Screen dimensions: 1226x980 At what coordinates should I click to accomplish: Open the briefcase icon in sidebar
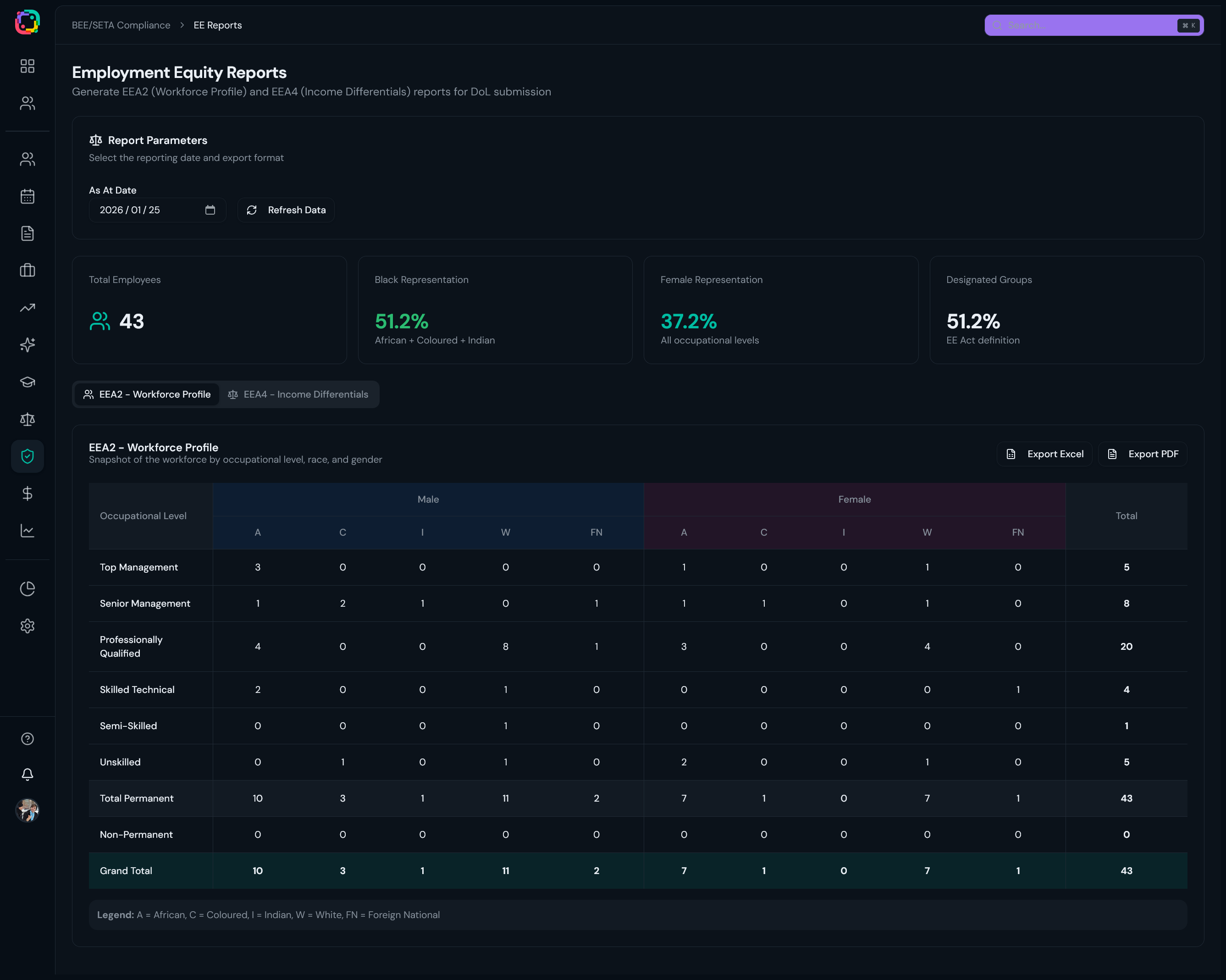coord(28,270)
